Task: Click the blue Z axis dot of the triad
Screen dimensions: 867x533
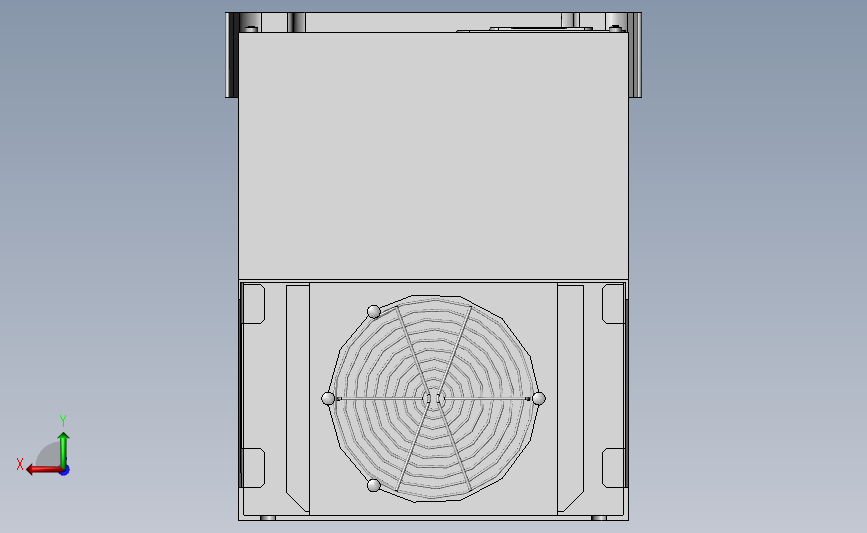Action: pos(65,471)
